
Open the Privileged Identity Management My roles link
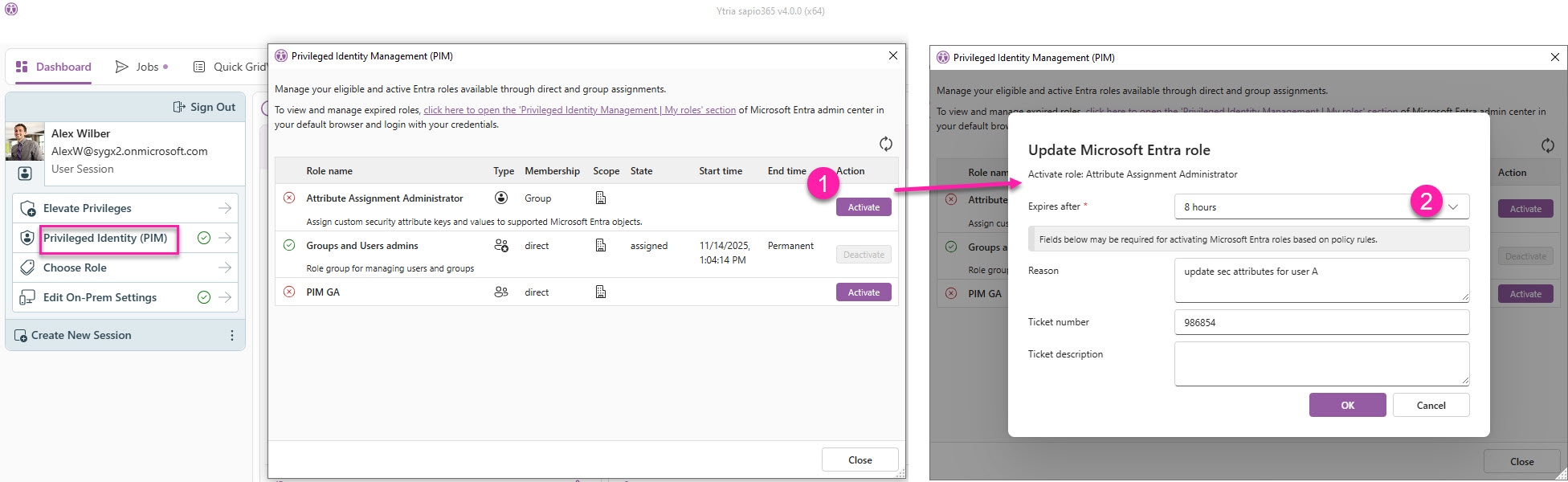pyautogui.click(x=579, y=110)
